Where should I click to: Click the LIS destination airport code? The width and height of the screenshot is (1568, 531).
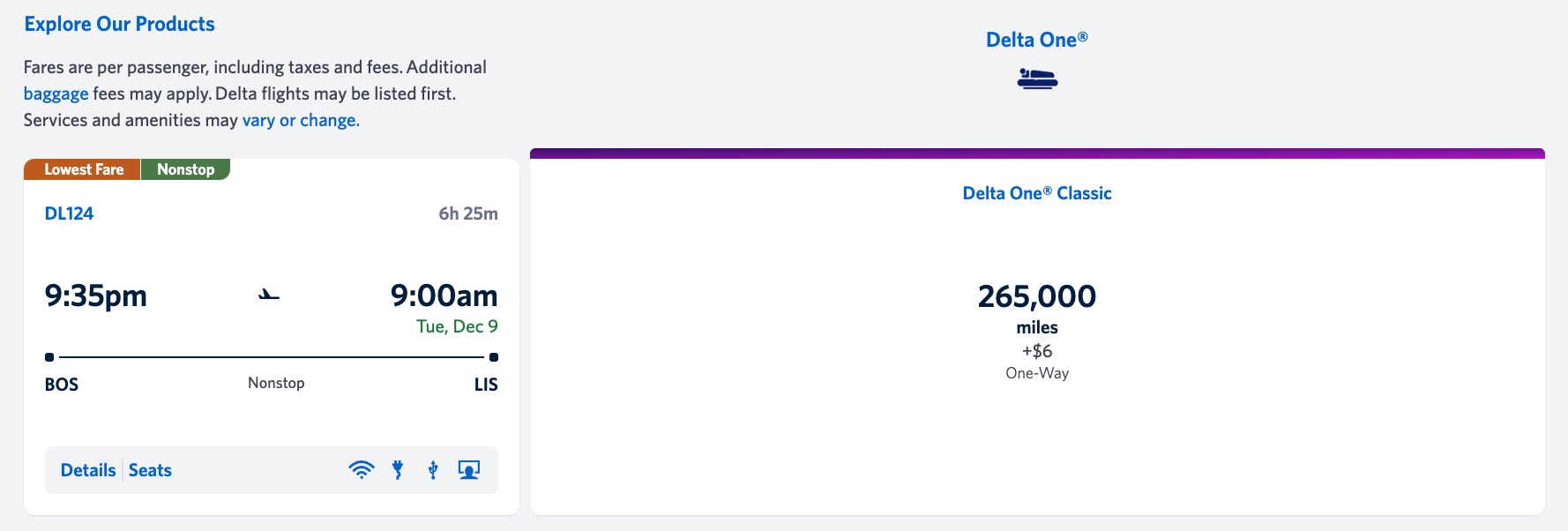pyautogui.click(x=486, y=385)
